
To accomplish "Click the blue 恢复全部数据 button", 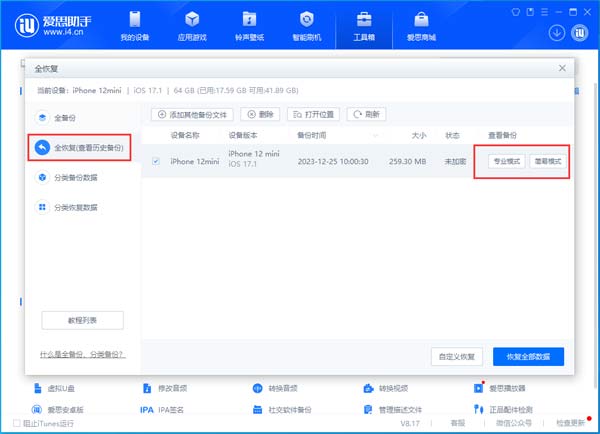I will (528, 357).
